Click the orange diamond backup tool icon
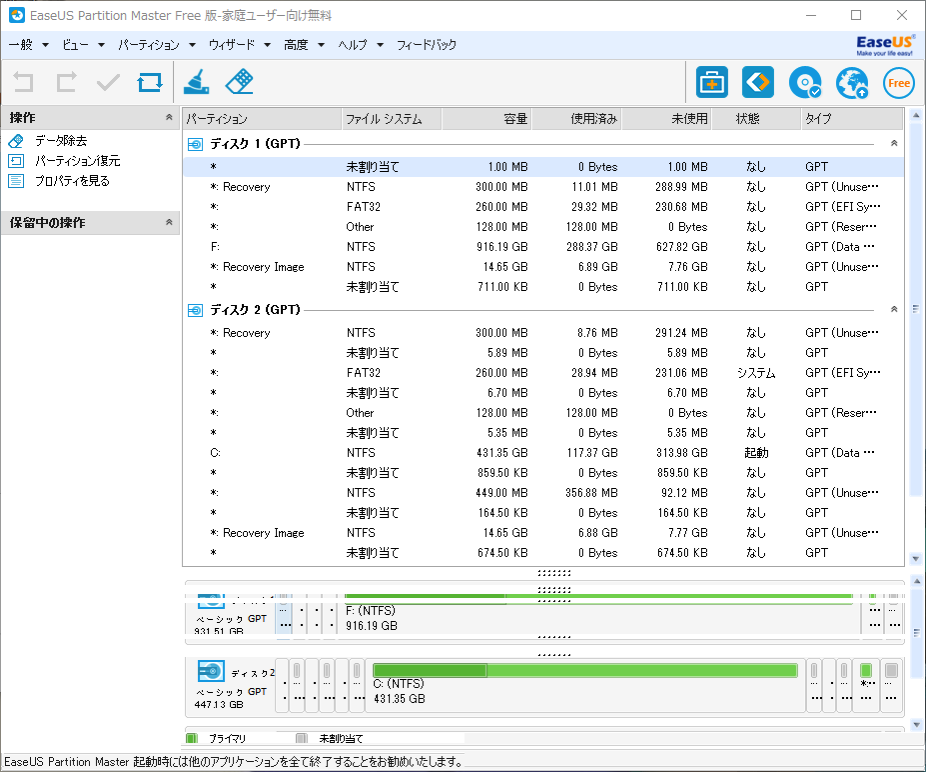This screenshot has width=926, height=772. [758, 82]
